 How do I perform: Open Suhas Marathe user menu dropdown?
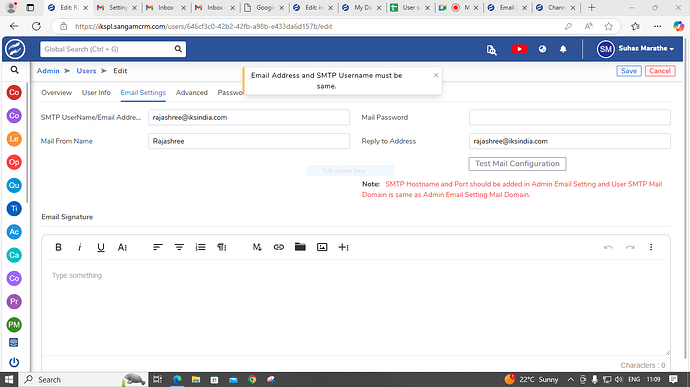[635, 49]
